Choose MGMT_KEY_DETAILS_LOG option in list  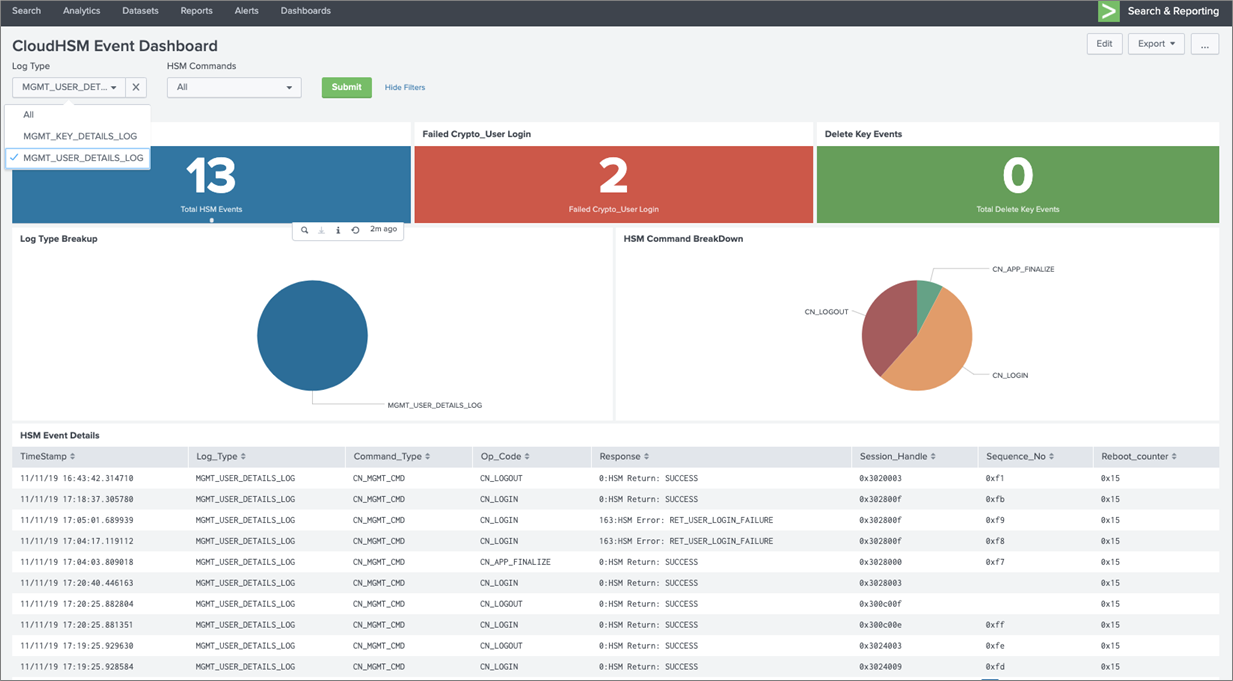click(78, 136)
